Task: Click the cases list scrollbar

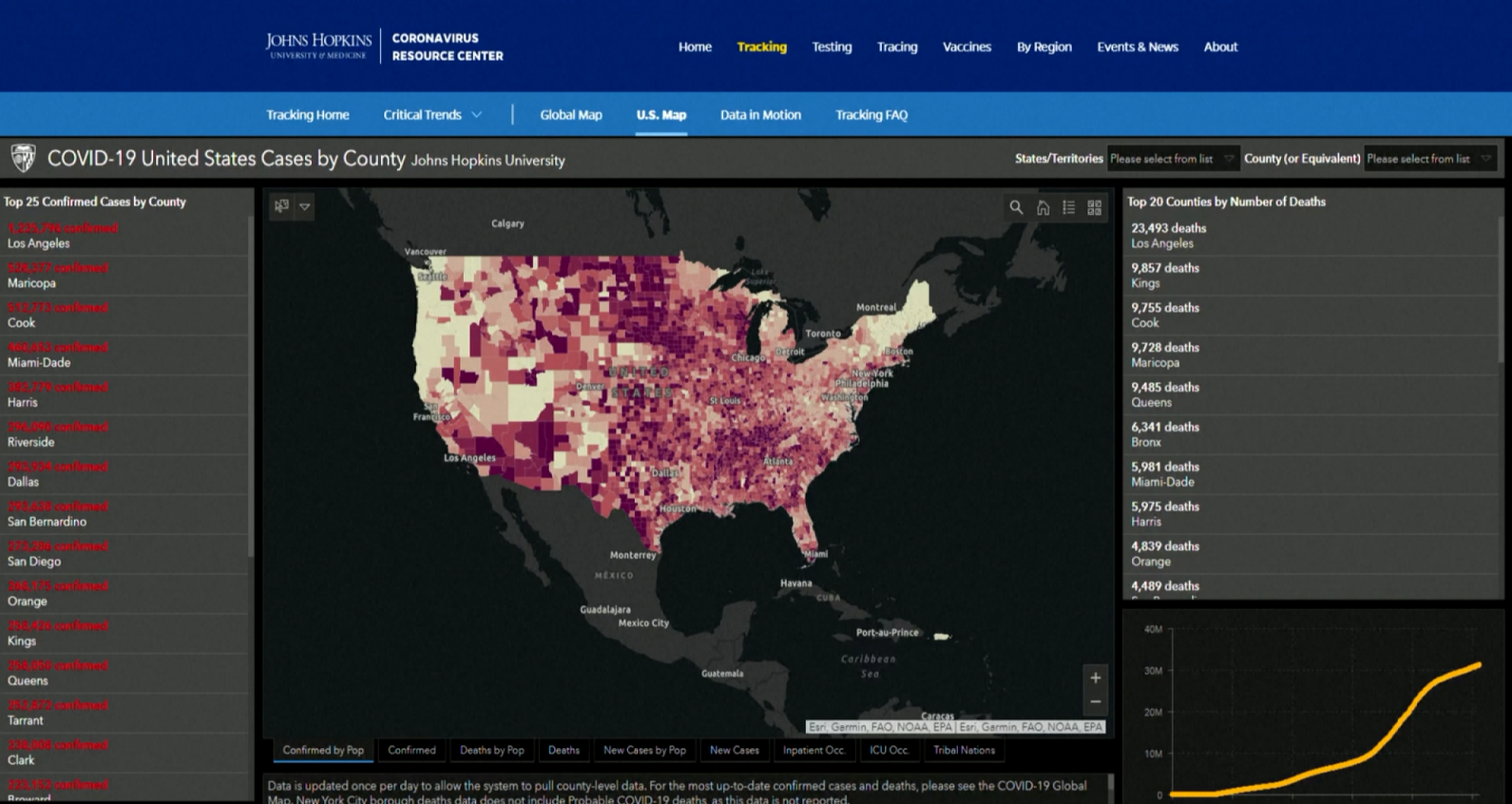Action: click(251, 390)
